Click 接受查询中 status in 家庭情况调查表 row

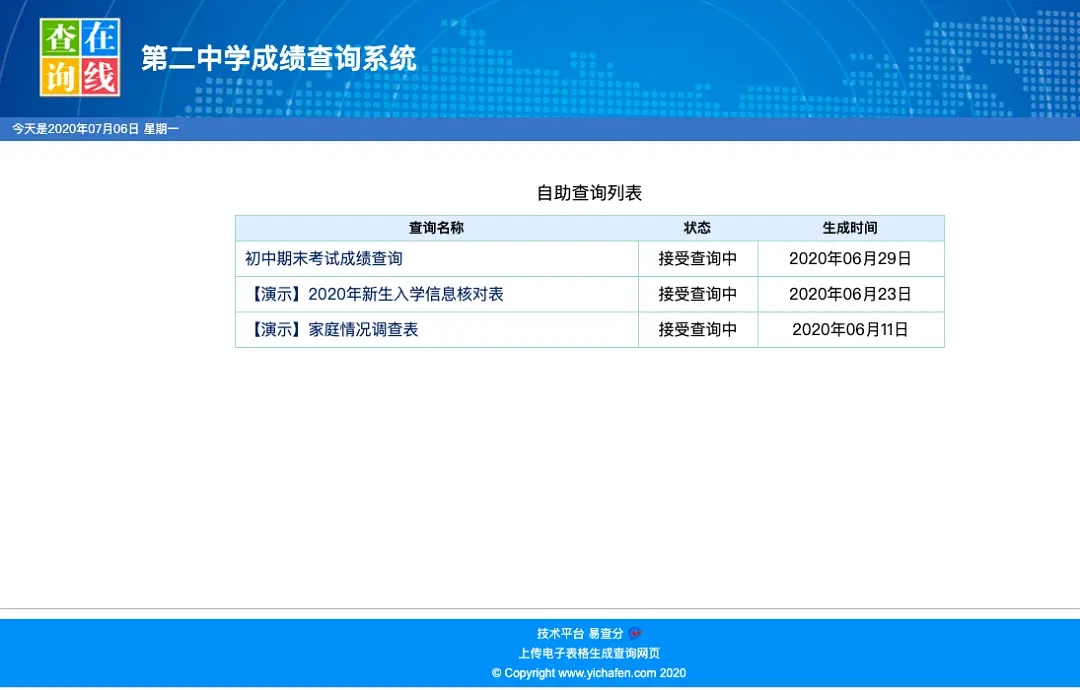(x=698, y=330)
